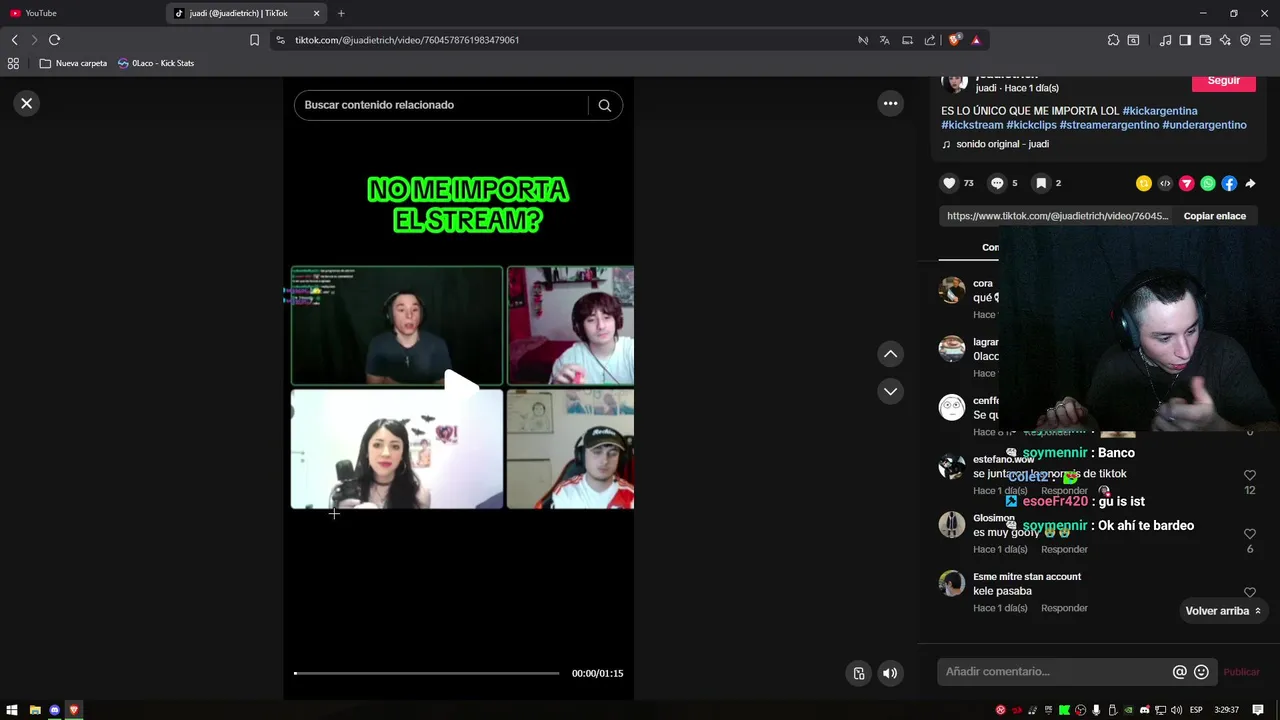Seek on the video progress bar

[427, 673]
